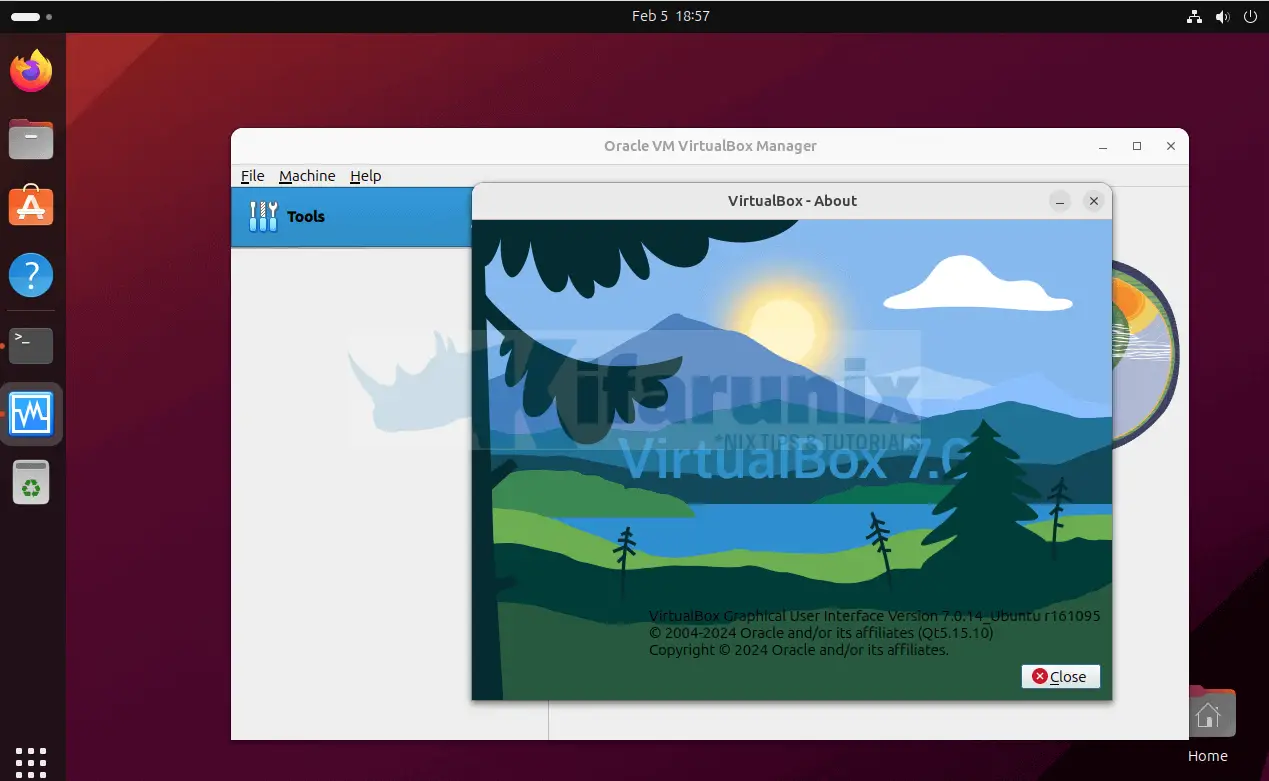Open the File menu
1269x781 pixels.
click(252, 176)
